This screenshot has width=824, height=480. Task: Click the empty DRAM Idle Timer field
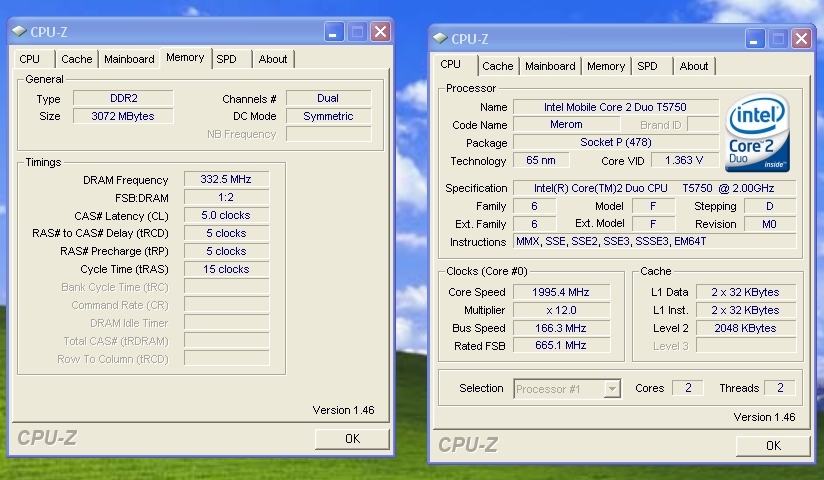click(x=226, y=323)
